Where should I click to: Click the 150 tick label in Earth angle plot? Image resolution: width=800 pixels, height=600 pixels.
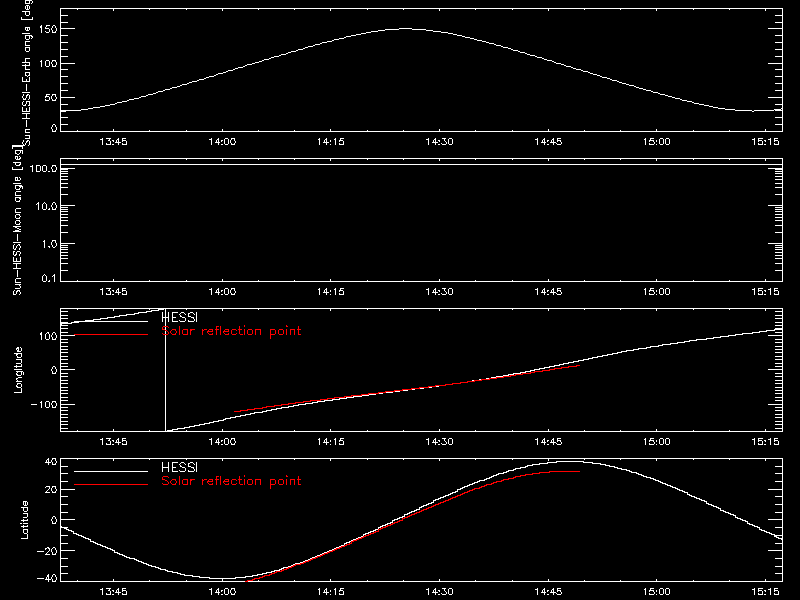48,30
